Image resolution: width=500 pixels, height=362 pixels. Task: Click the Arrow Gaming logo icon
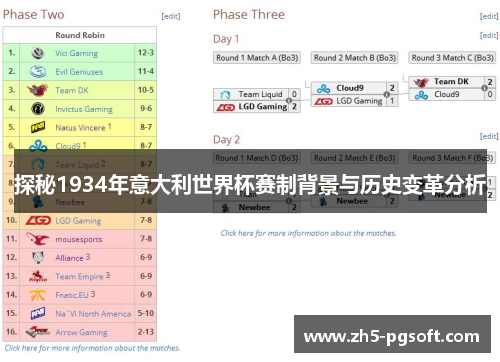pos(38,332)
